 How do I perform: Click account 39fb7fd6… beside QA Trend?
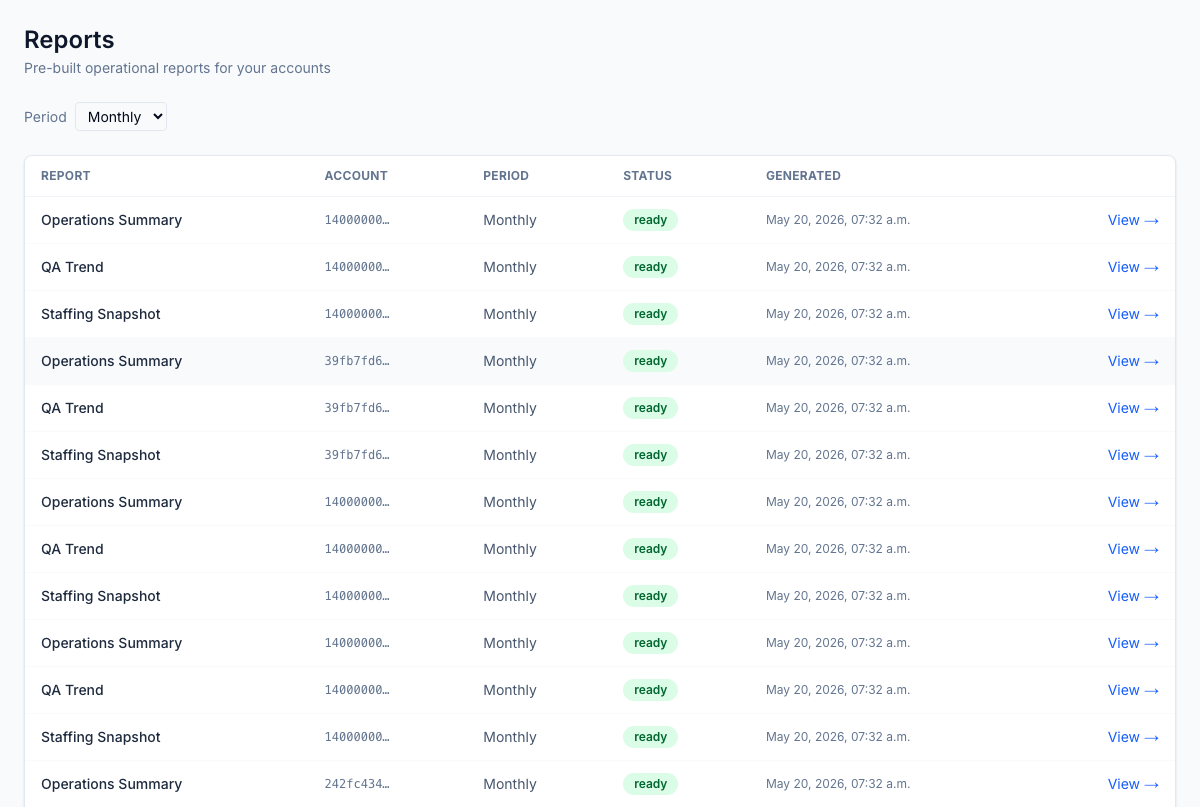pos(357,408)
